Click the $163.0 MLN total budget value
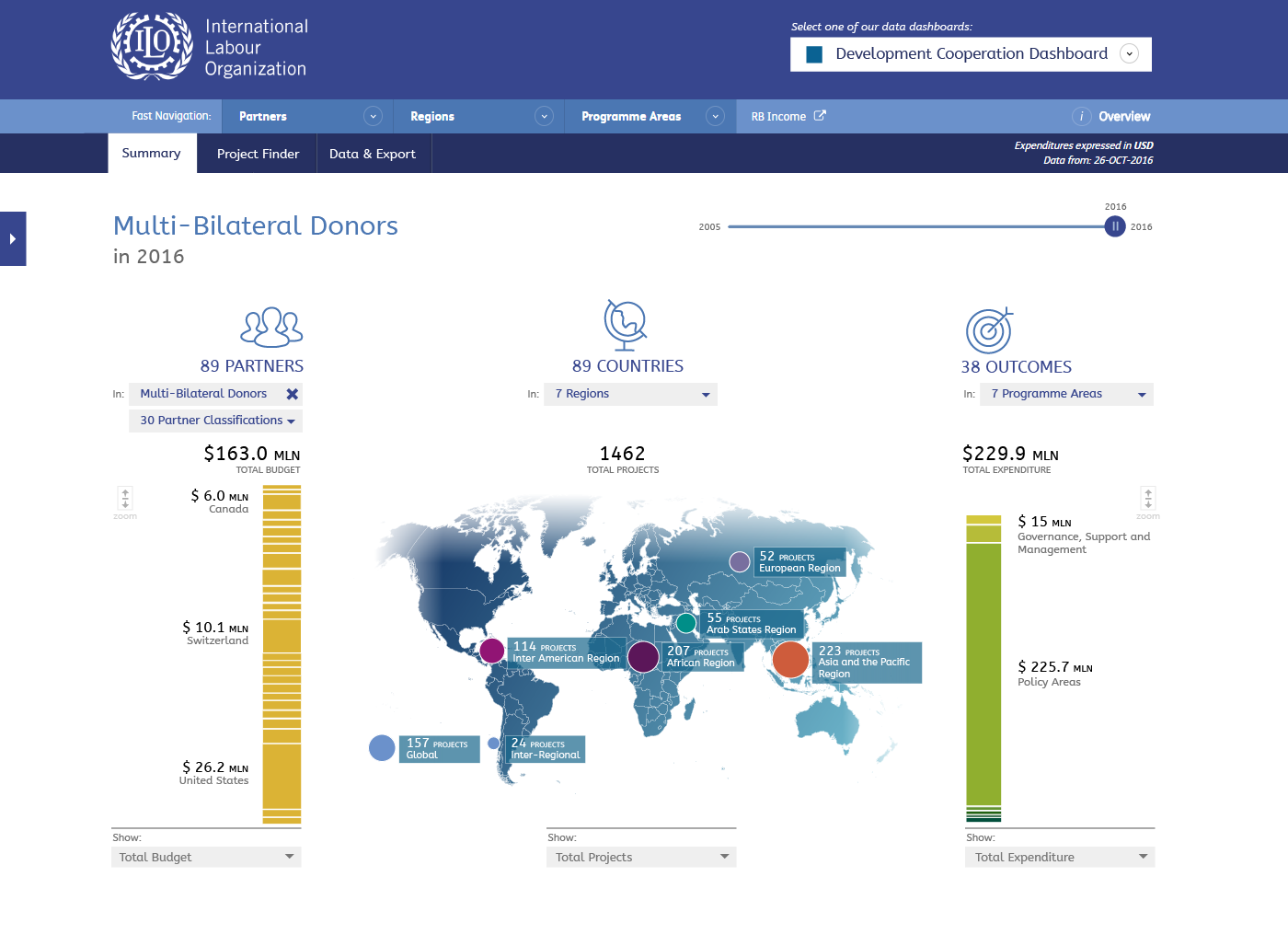 pos(252,454)
